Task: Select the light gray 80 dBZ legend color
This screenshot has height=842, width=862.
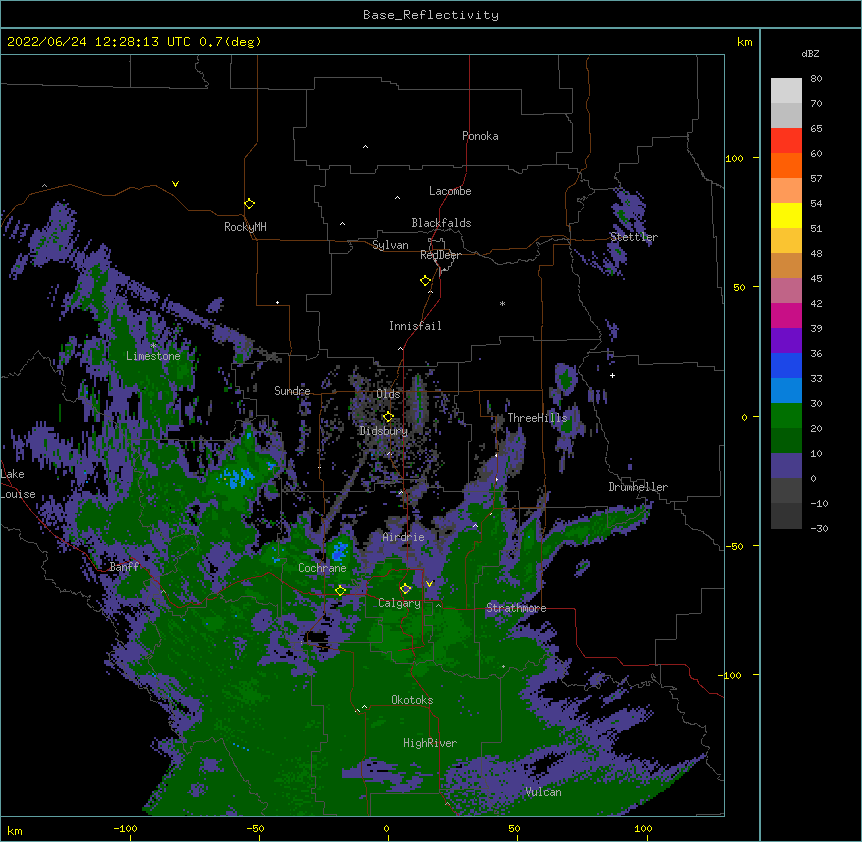Action: tap(786, 91)
